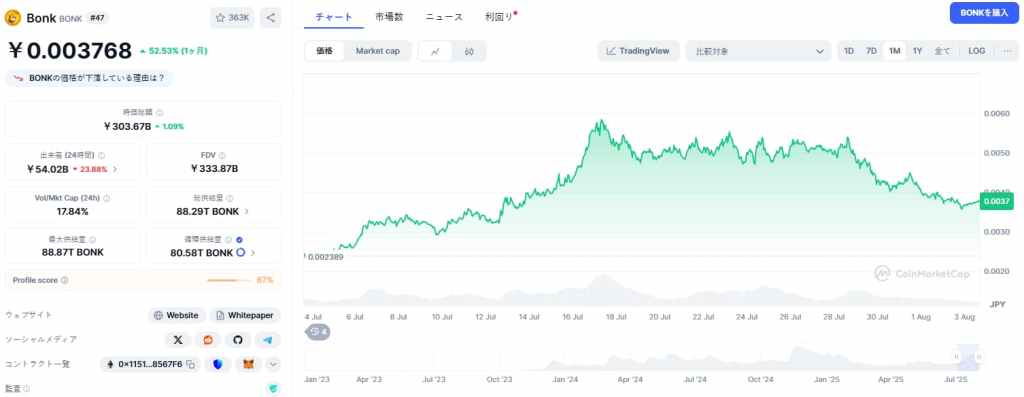Image resolution: width=1024 pixels, height=397 pixels.
Task: Open the チャート tab
Action: (x=334, y=17)
